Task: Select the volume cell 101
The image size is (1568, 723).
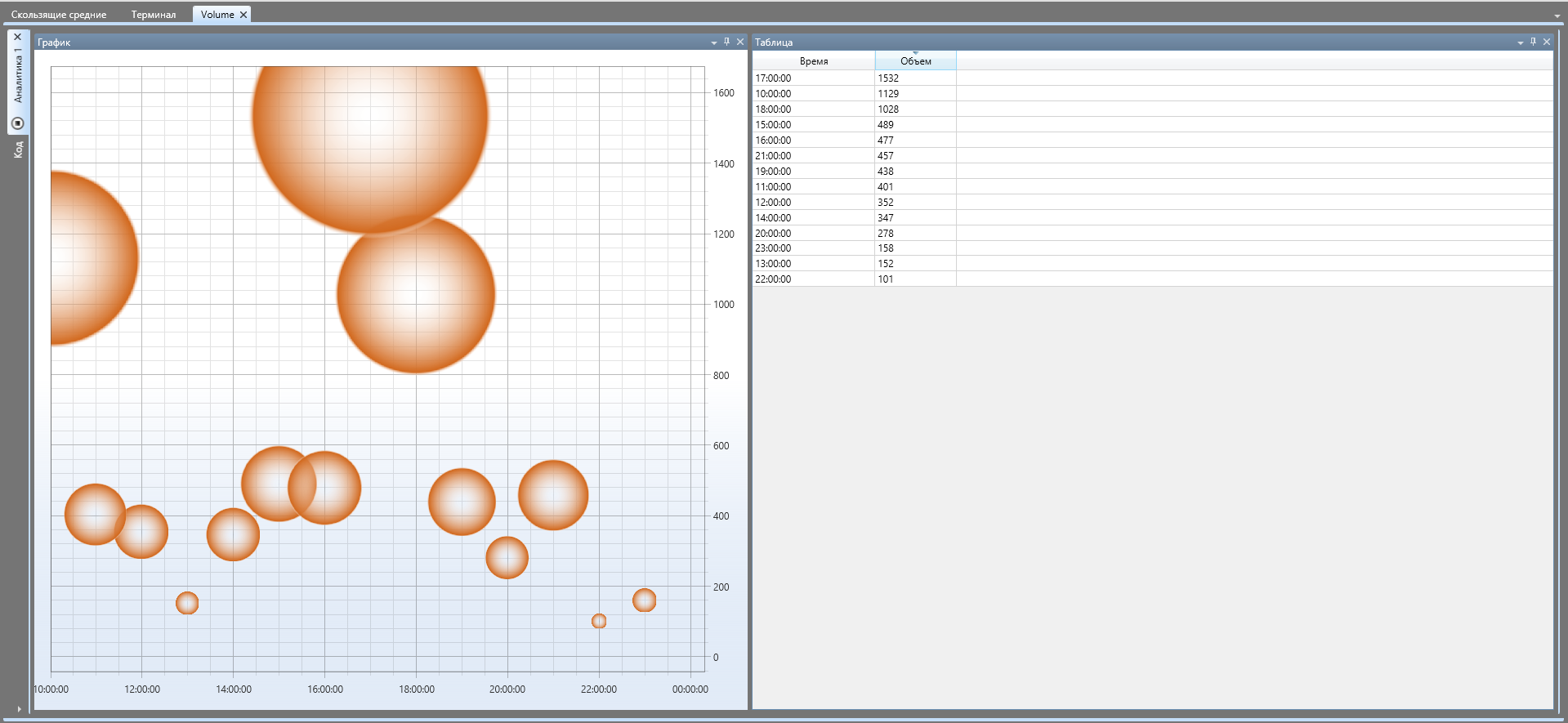Action: 916,279
